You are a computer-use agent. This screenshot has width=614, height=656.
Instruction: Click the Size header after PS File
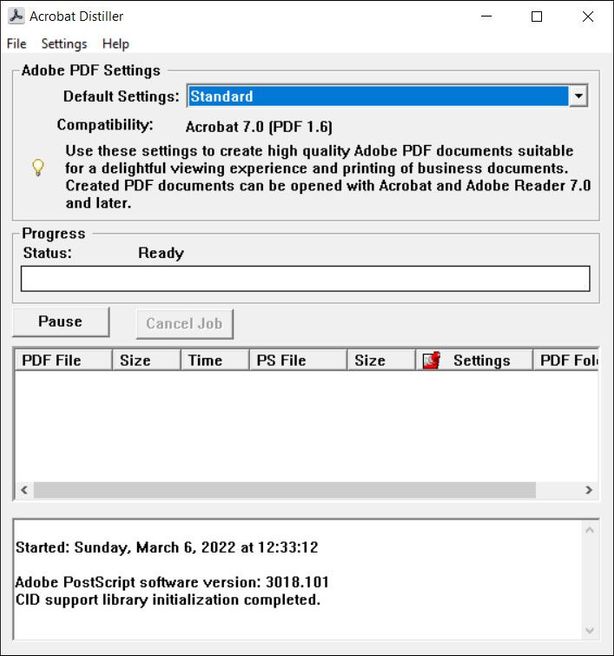tap(381, 360)
